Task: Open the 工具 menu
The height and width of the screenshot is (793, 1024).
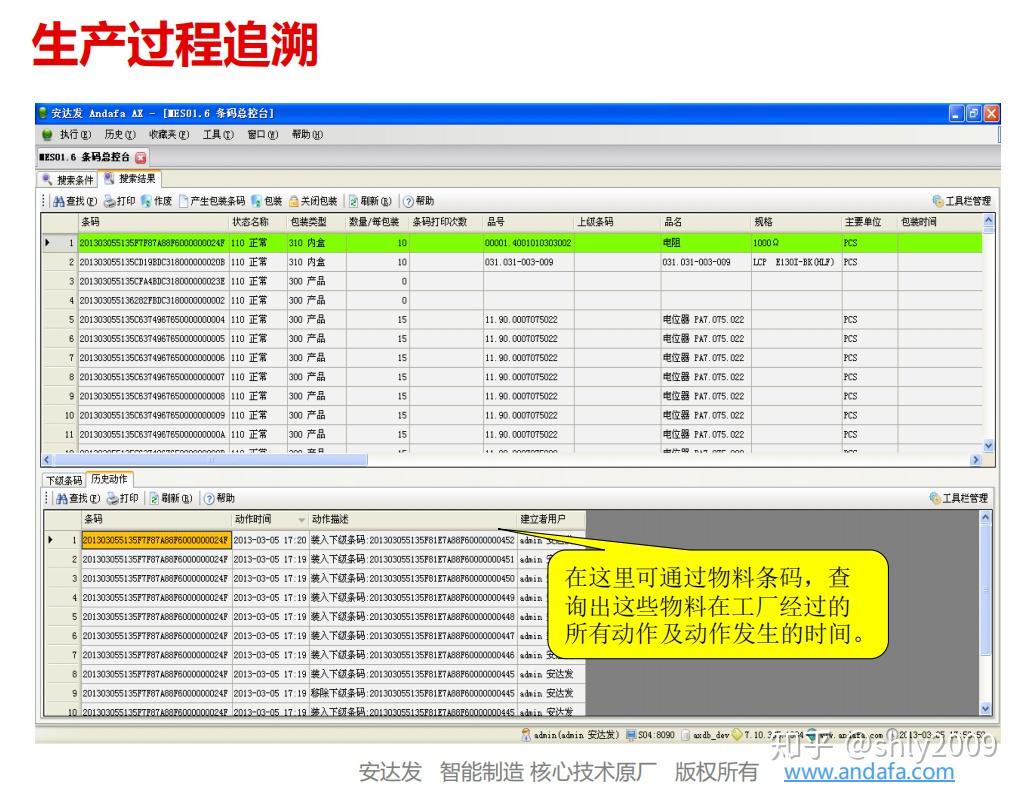Action: pos(217,135)
